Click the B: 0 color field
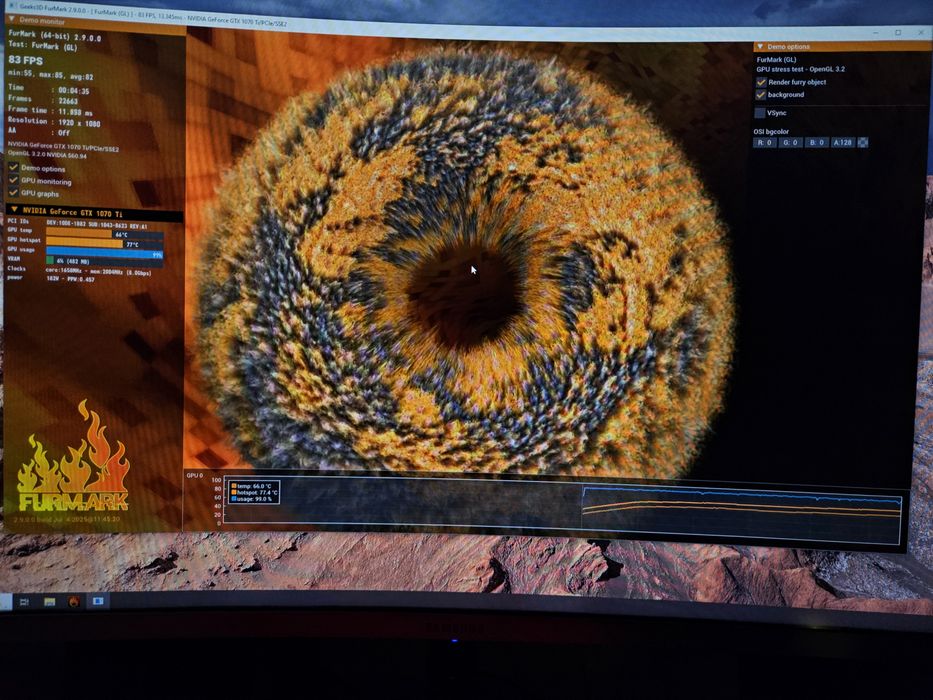This screenshot has height=700, width=933. (816, 143)
